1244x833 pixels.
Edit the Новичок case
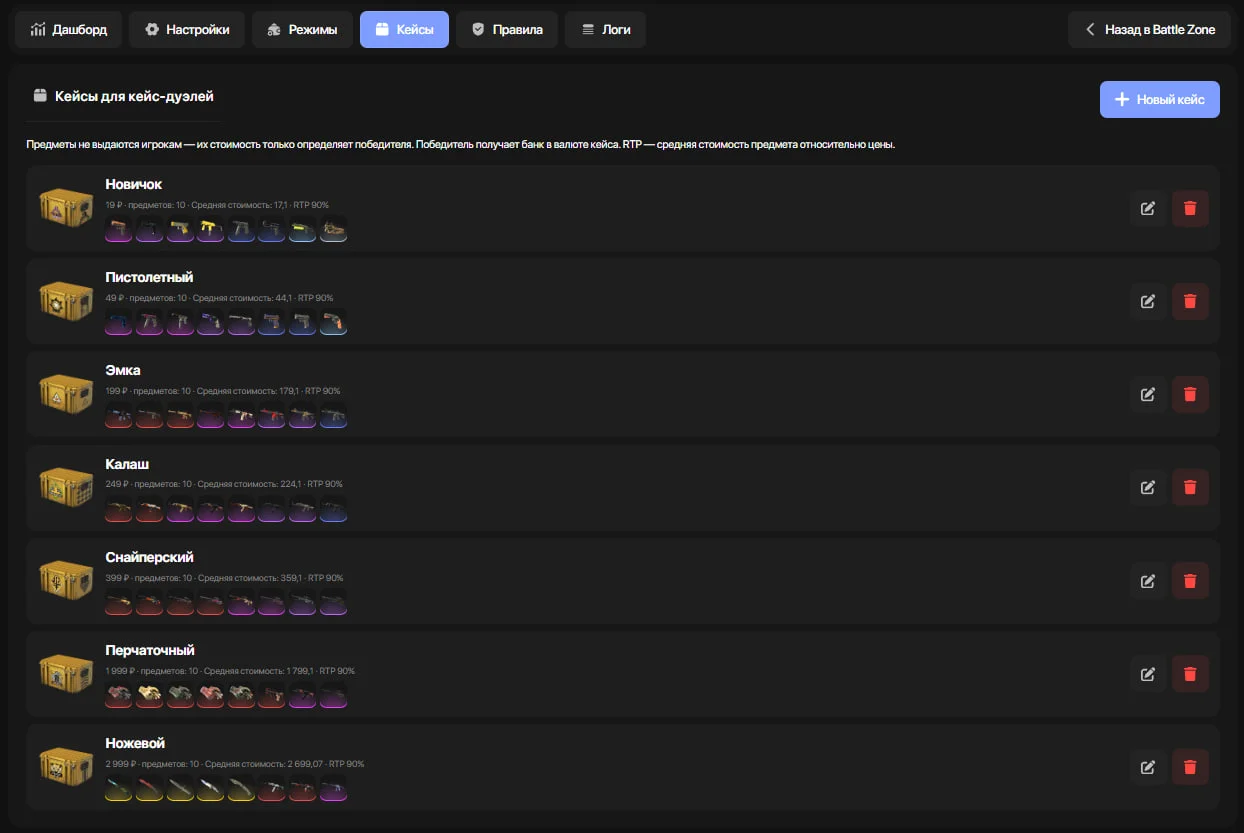pos(1148,209)
